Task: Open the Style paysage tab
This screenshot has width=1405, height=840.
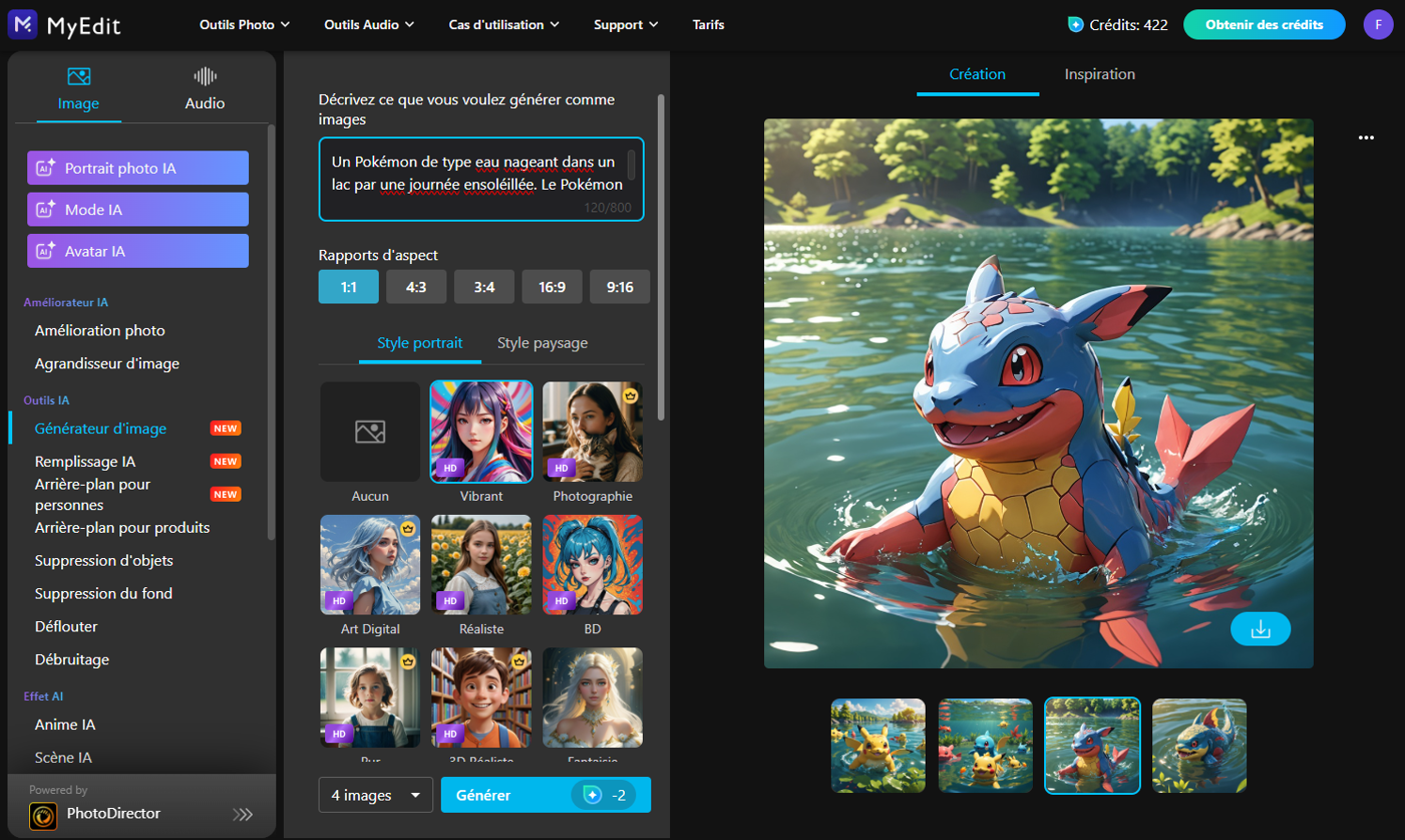Action: coord(542,343)
